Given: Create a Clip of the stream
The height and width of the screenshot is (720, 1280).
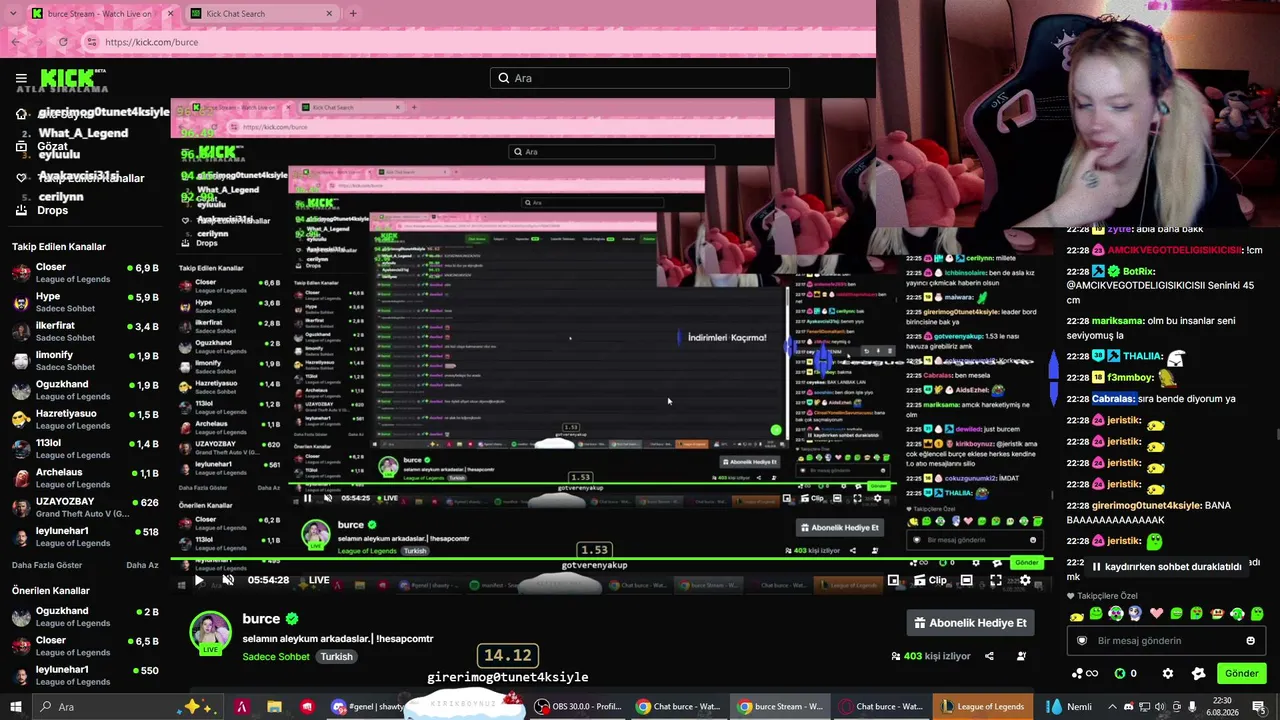Looking at the screenshot, I should 930,580.
